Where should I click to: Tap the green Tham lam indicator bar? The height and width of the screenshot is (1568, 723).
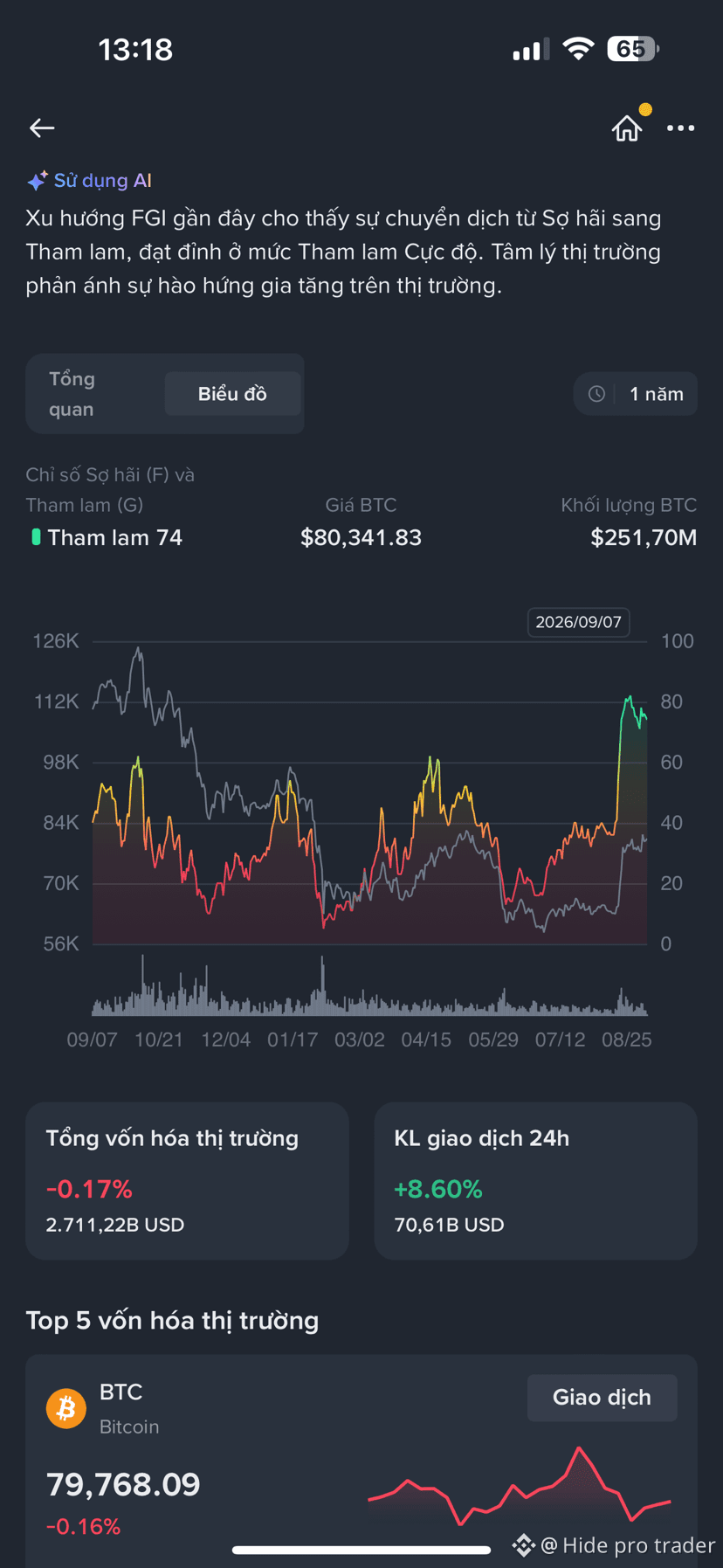coord(36,537)
